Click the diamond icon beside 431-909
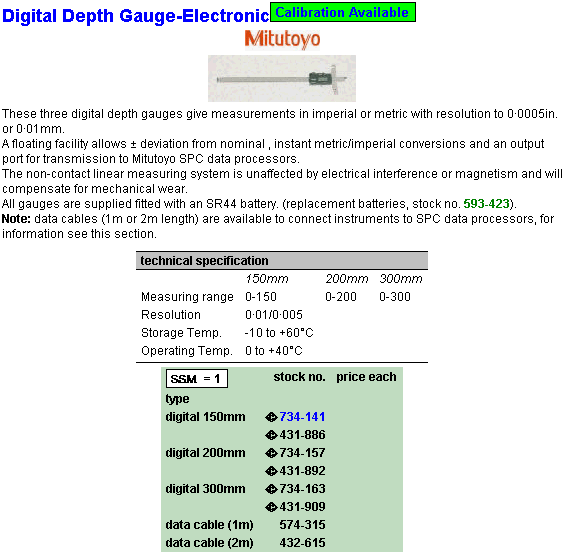Image resolution: width=564 pixels, height=554 pixels. [271, 507]
